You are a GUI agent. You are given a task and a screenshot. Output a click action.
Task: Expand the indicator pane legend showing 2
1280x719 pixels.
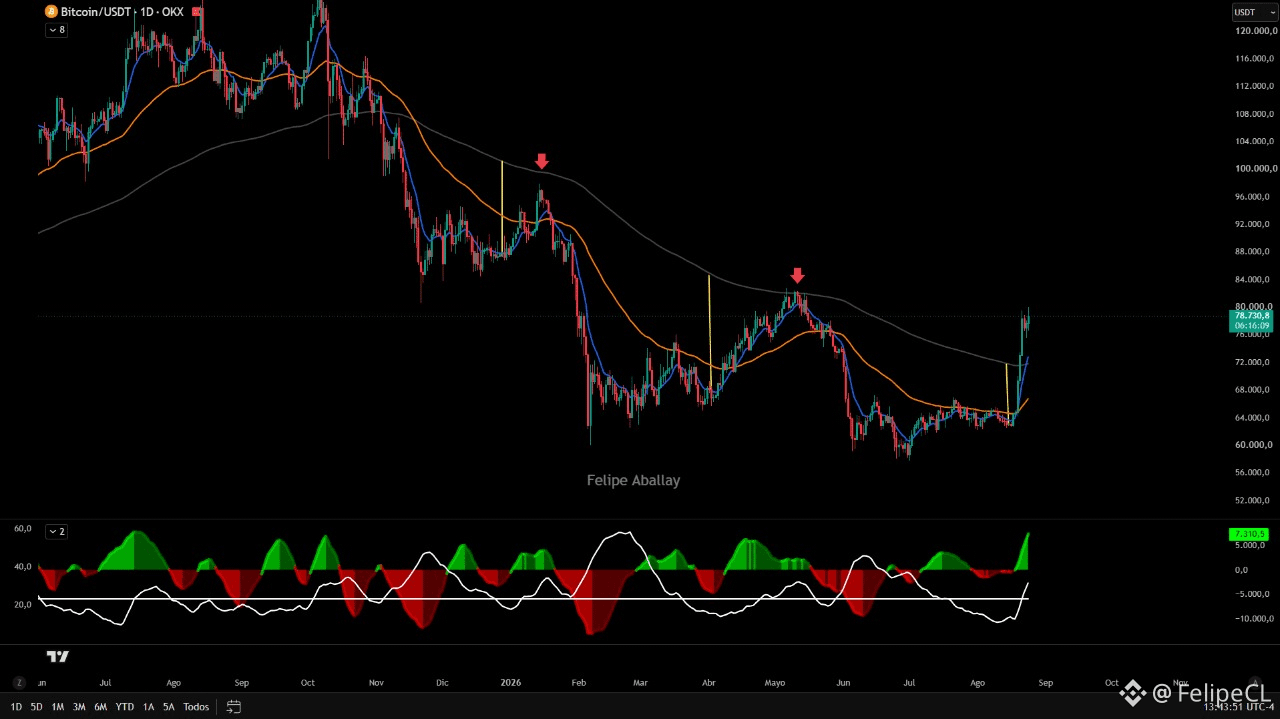click(x=57, y=531)
